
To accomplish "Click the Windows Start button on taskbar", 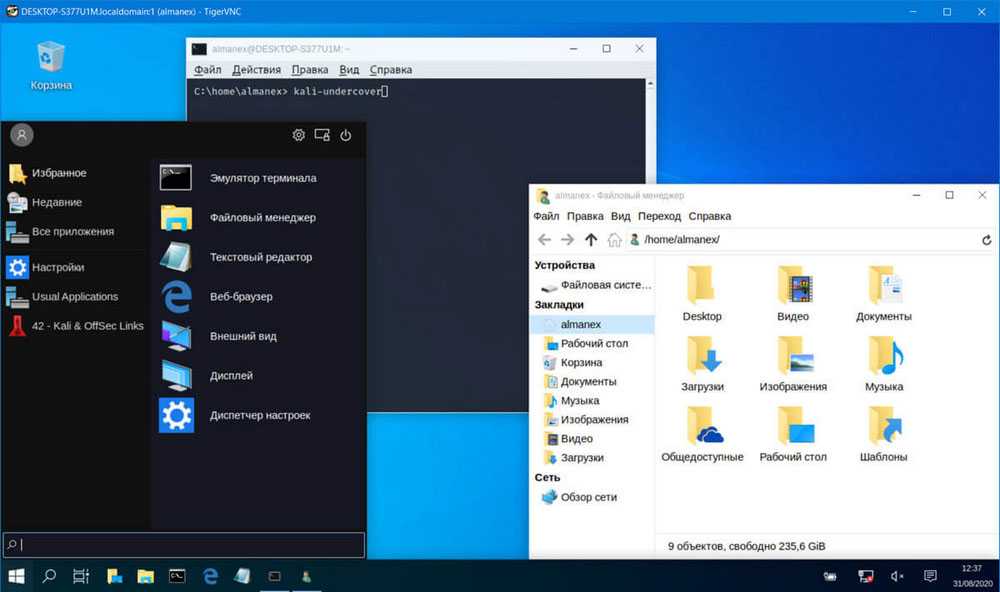I will 17,576.
